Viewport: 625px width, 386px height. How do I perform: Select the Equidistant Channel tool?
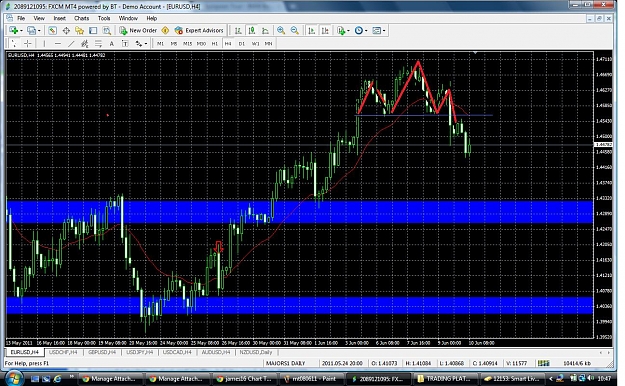click(85, 43)
